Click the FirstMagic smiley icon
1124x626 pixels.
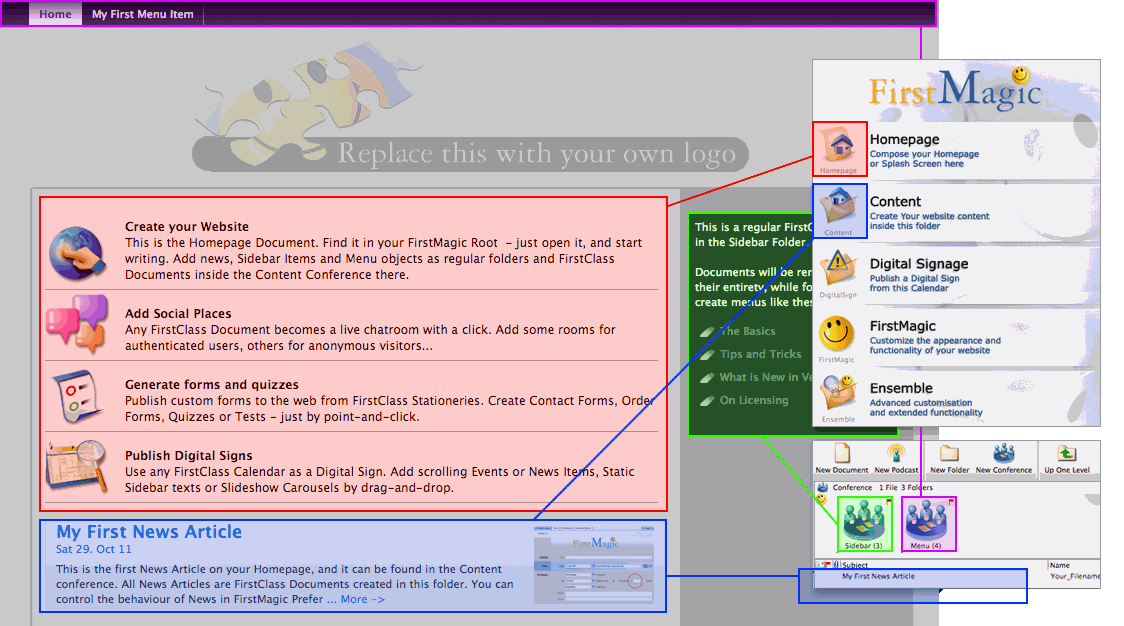837,333
